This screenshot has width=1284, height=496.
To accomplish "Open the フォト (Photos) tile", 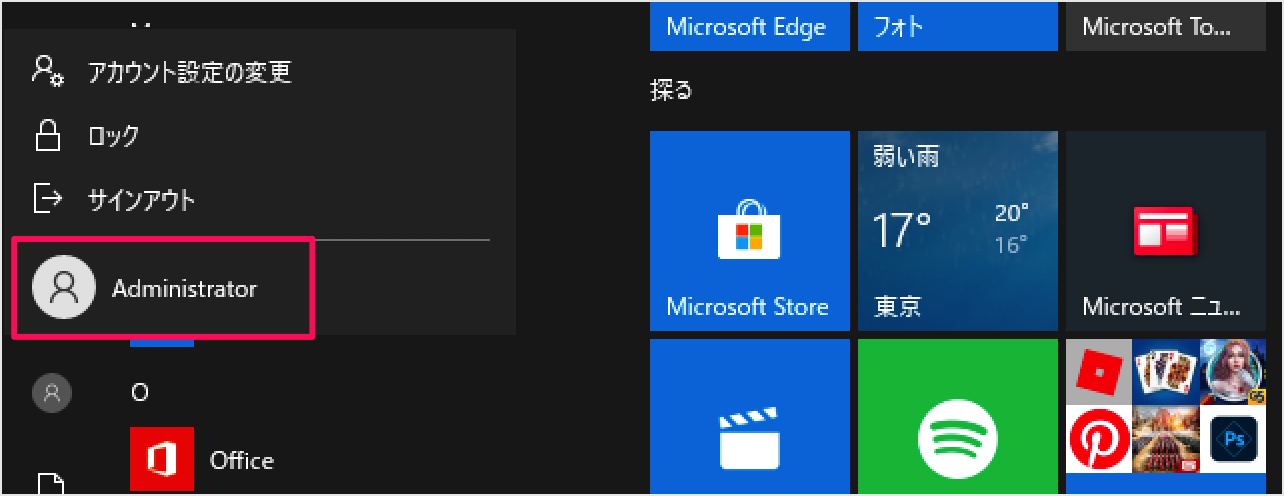I will click(x=957, y=27).
